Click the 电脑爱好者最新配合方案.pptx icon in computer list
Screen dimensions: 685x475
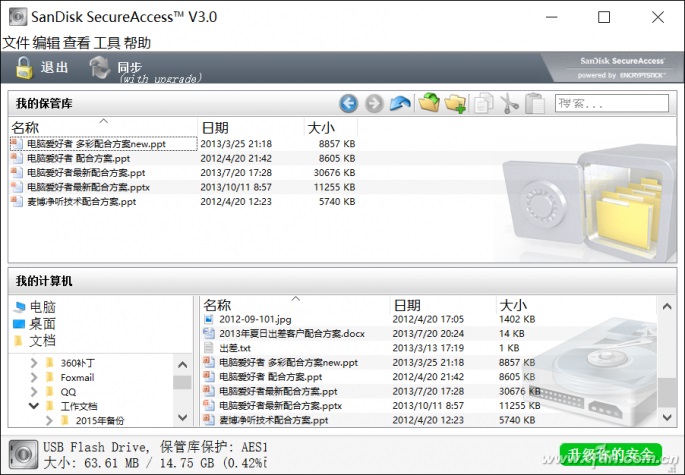click(x=209, y=406)
